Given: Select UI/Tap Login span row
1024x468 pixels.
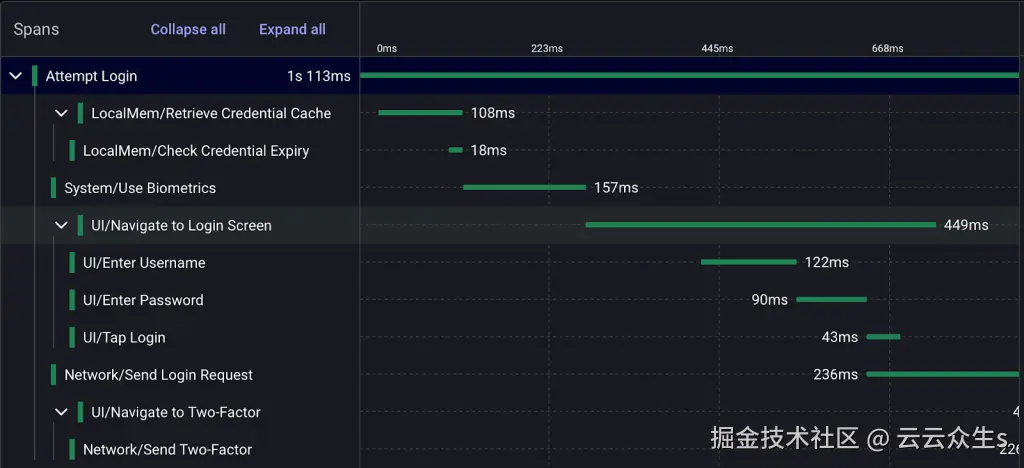Looking at the screenshot, I should (x=124, y=338).
